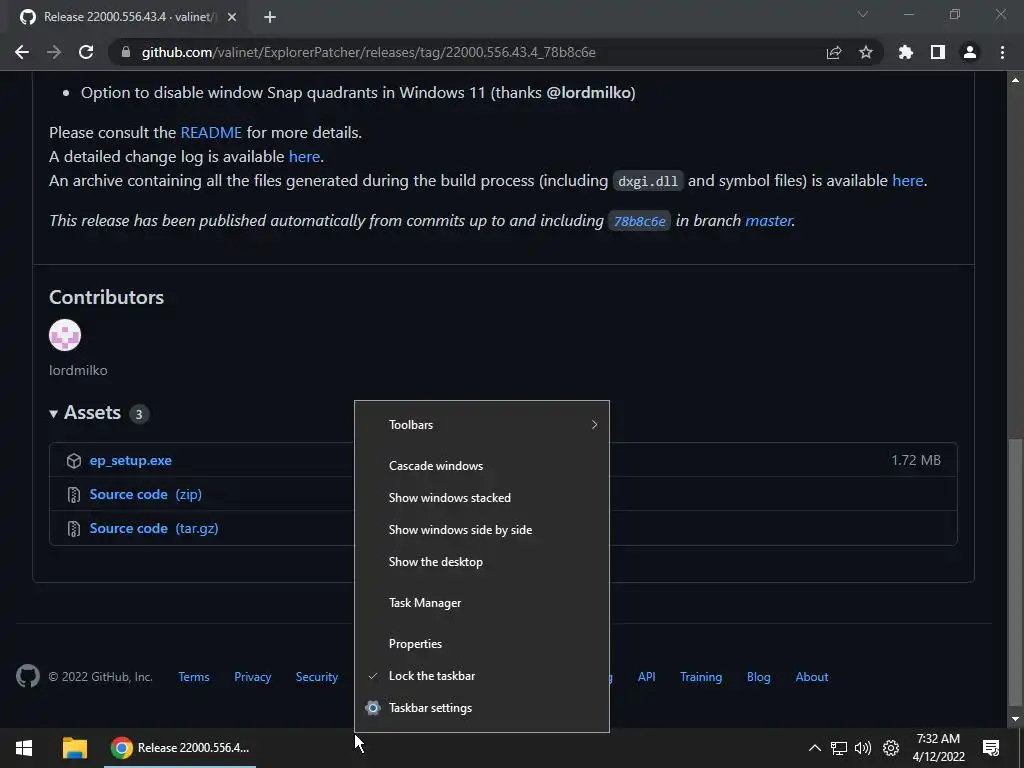This screenshot has width=1024, height=768.
Task: Uncheck Lock the taskbar
Action: click(482, 676)
